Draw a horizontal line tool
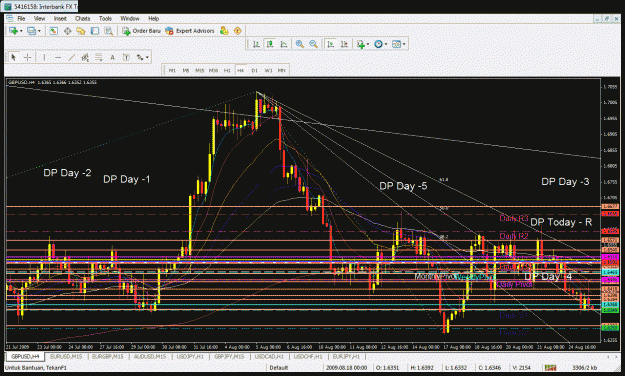The image size is (625, 376). tap(58, 57)
